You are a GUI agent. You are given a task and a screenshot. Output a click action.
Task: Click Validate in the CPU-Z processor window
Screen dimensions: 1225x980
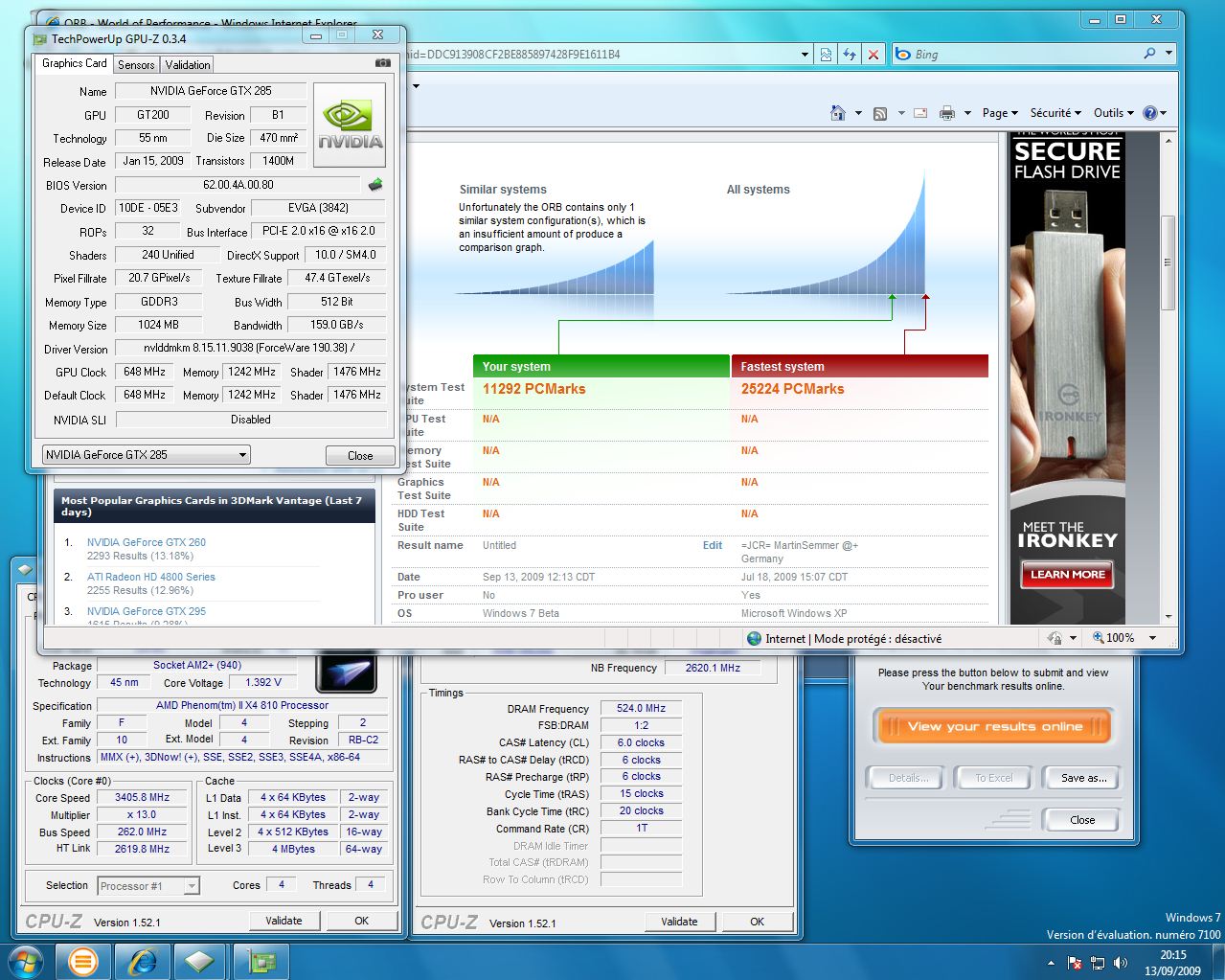(284, 921)
